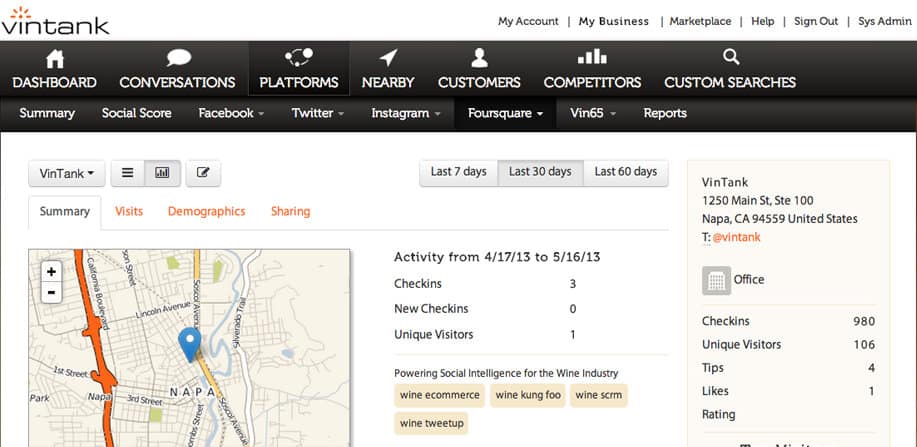
Task: Click the edit pencil icon button
Action: [203, 173]
